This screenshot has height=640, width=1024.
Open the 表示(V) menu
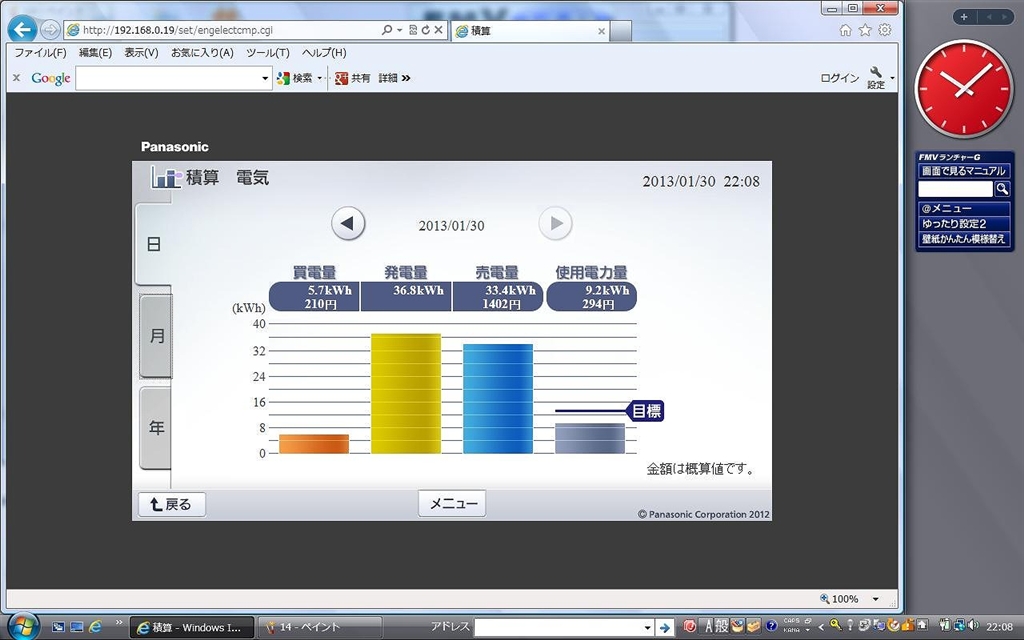[x=141, y=53]
